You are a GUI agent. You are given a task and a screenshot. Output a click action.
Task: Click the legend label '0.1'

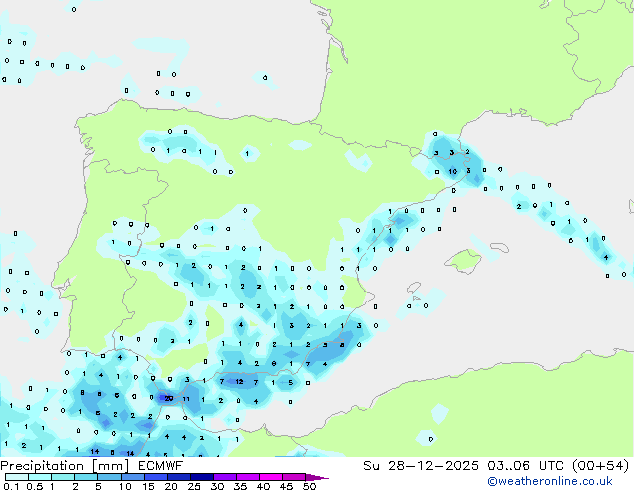click(11, 486)
